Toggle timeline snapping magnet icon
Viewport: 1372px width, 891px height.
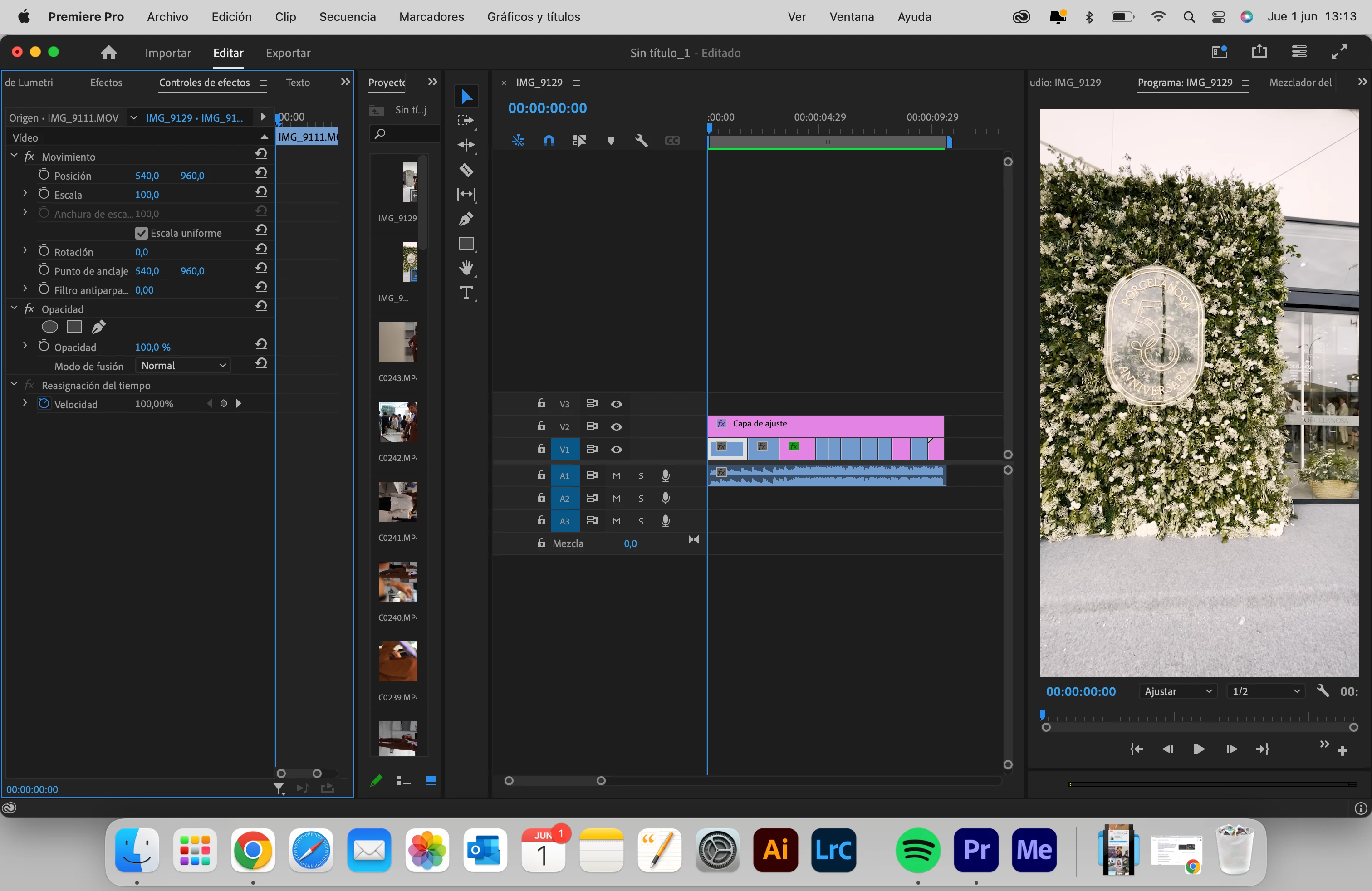click(549, 141)
